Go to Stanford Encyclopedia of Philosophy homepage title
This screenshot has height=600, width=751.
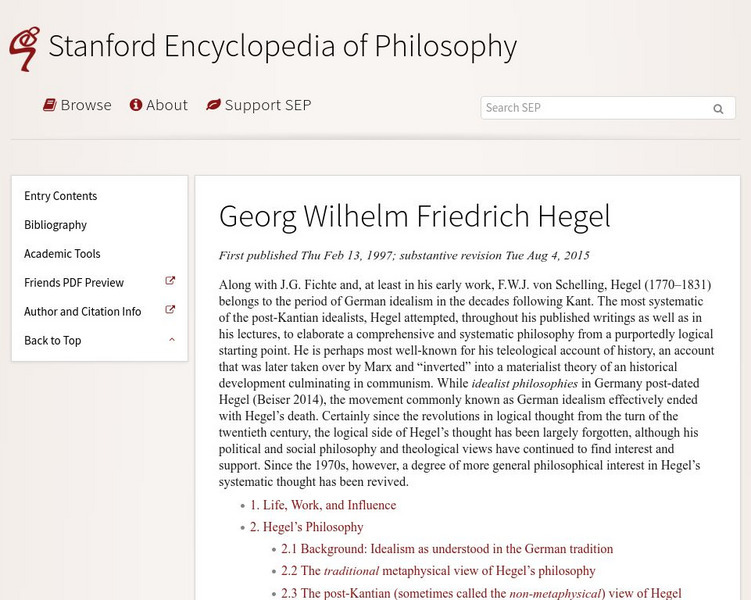pos(282,46)
